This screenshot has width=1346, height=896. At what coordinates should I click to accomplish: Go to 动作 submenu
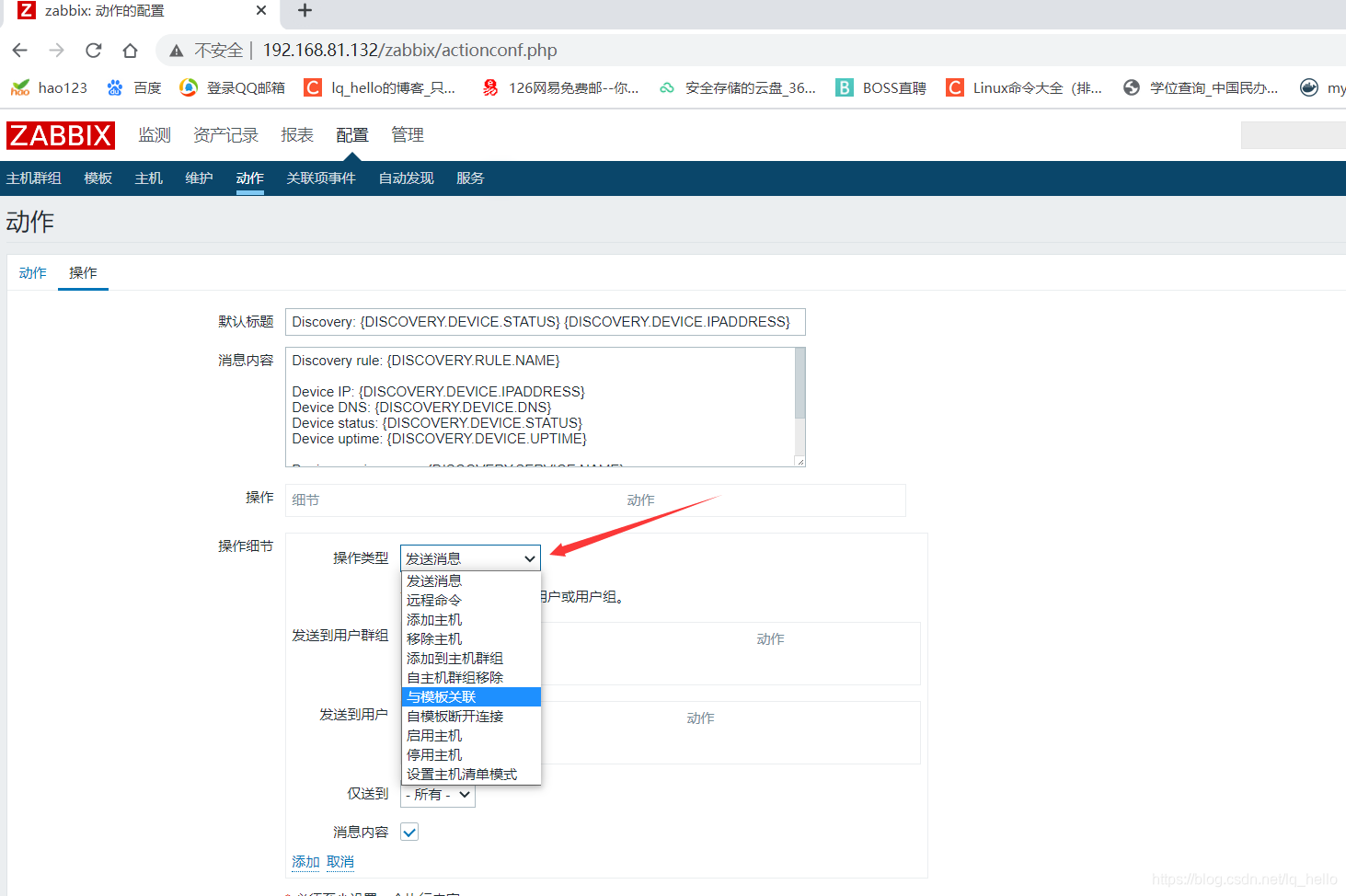(x=249, y=178)
